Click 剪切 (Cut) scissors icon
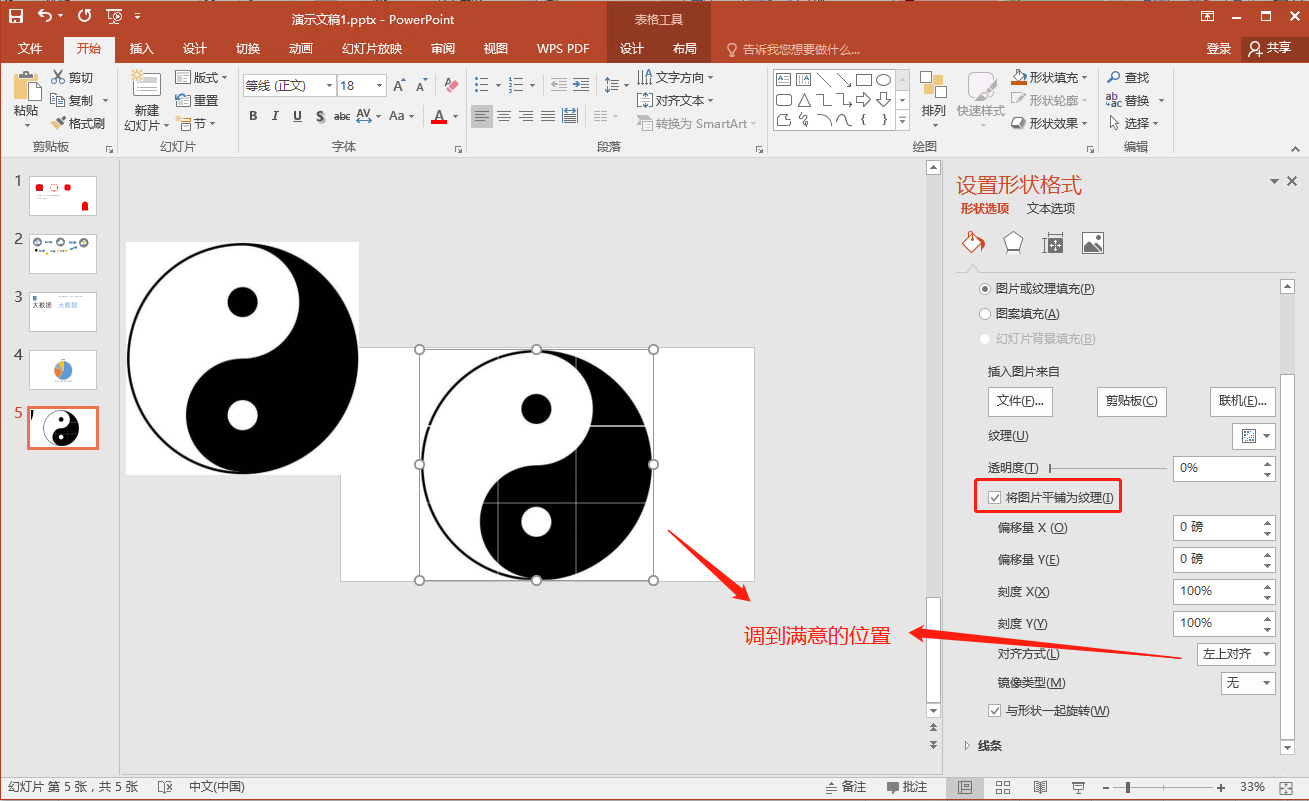The width and height of the screenshot is (1309, 801). pos(58,77)
